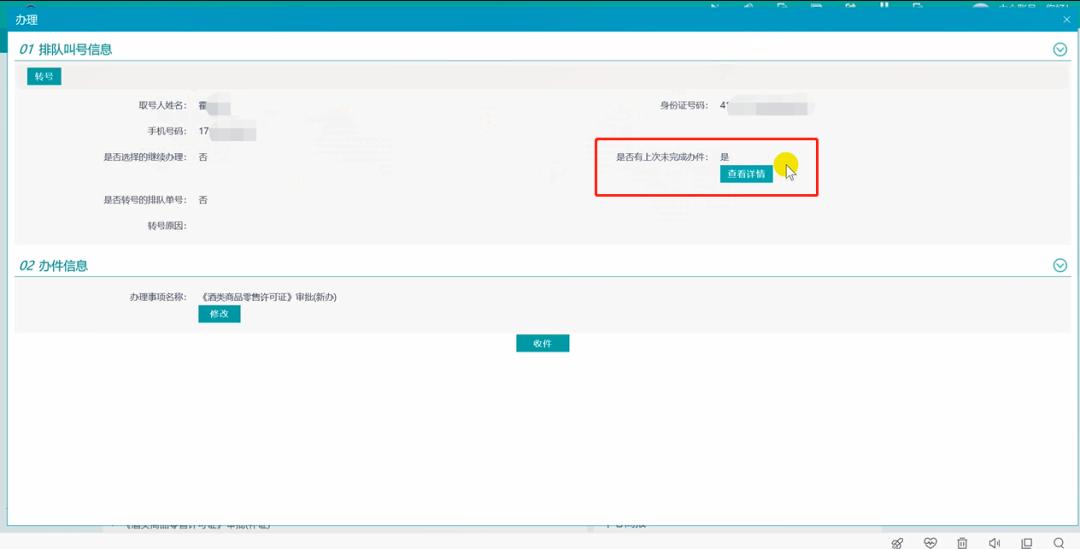
Task: Click the trash bin icon
Action: [x=962, y=543]
